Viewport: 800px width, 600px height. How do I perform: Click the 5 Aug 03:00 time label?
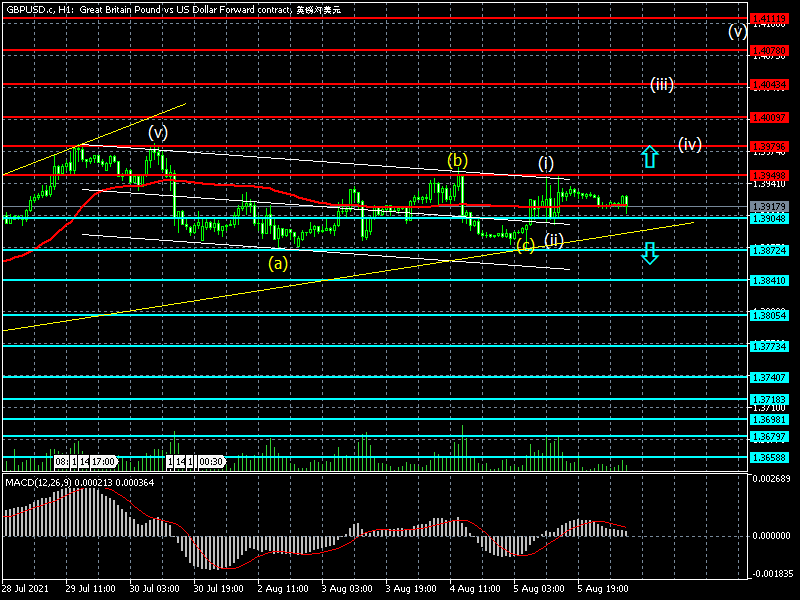point(539,589)
